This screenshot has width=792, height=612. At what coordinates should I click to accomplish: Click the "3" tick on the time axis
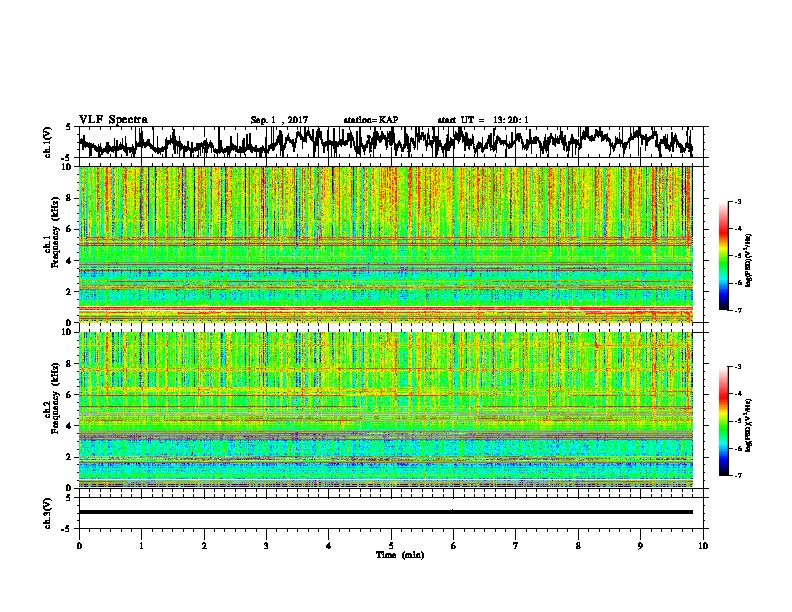[266, 546]
